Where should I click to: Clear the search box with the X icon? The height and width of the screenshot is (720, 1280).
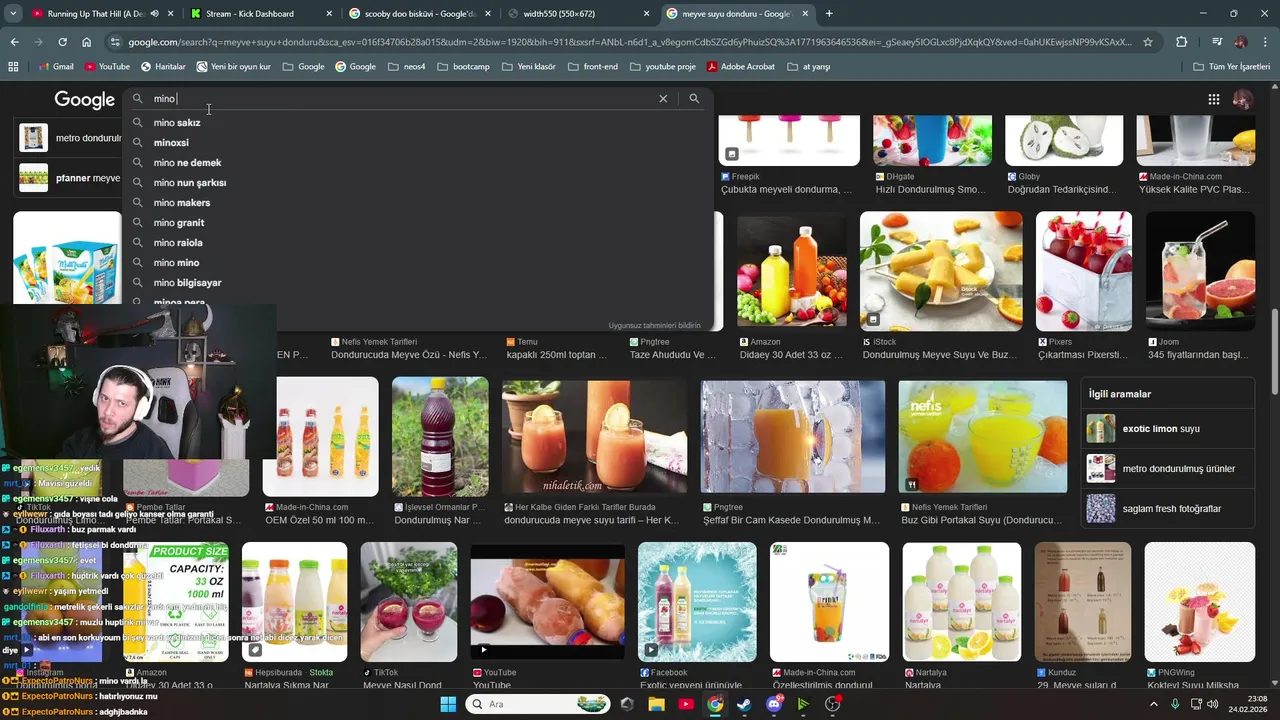point(662,99)
